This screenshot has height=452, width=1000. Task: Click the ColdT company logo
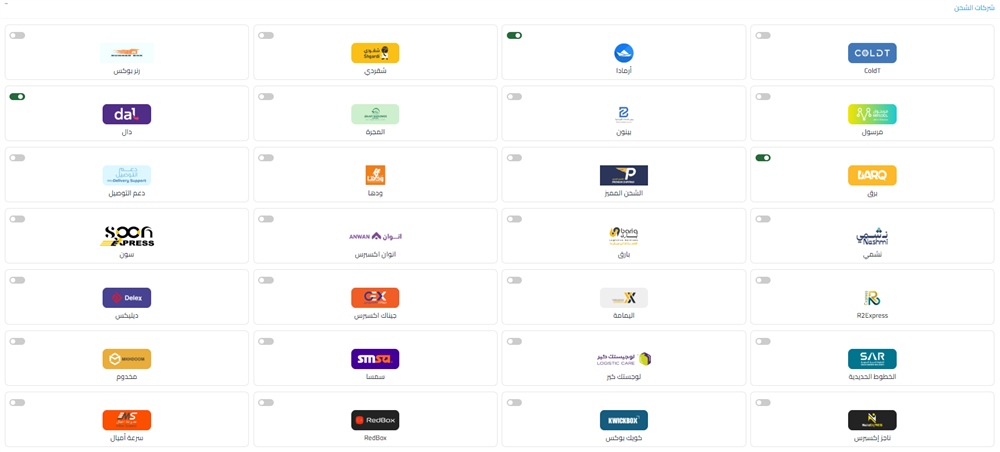click(x=872, y=53)
